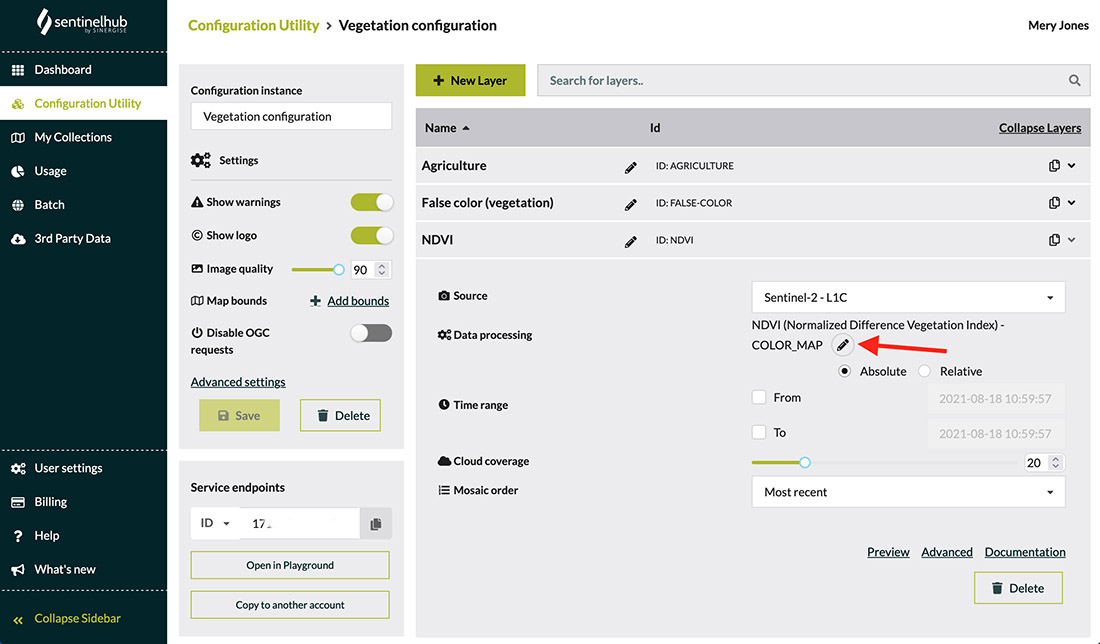The width and height of the screenshot is (1100, 644).
Task: Go to My Collections in sidebar
Action: point(73,137)
